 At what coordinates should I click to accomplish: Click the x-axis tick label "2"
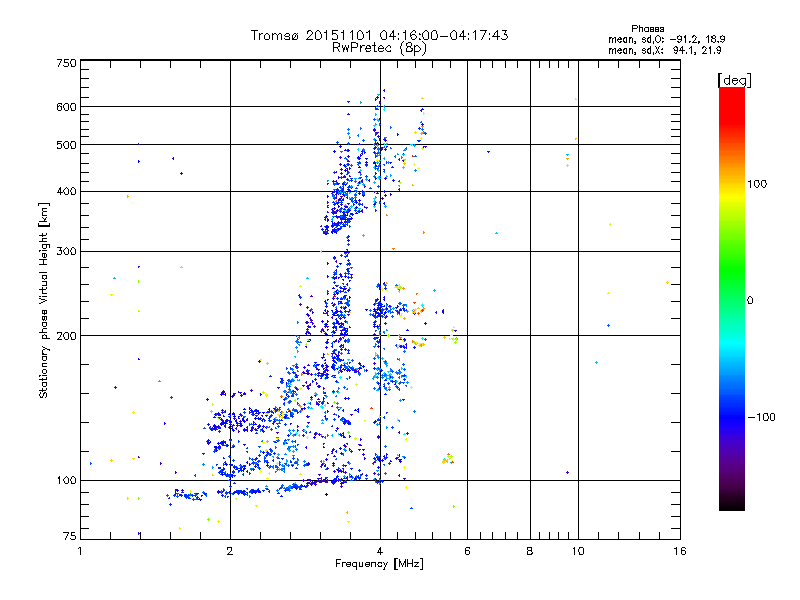230,551
